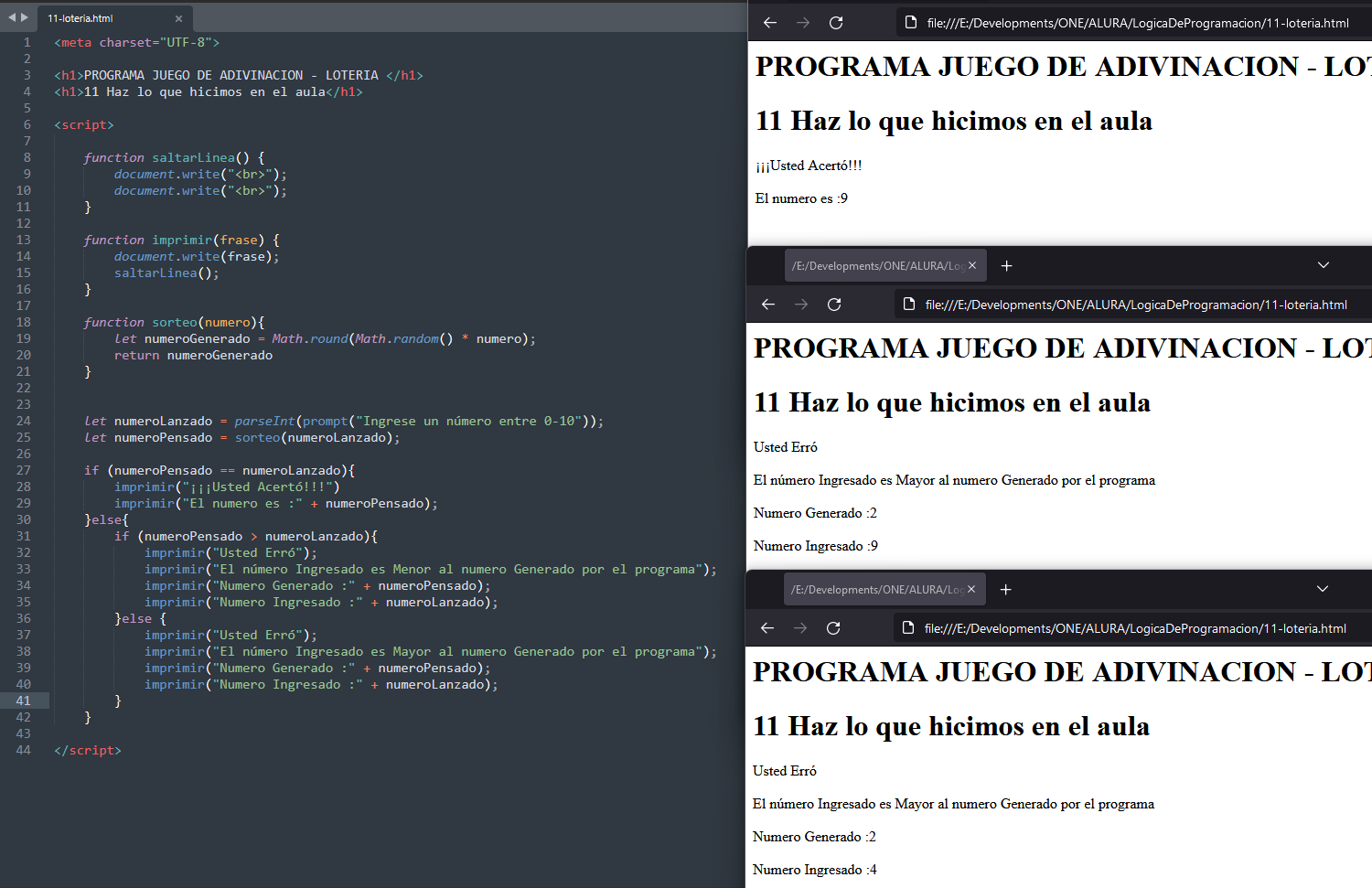The width and height of the screenshot is (1372, 888).
Task: Click the function saltarLinea() declaration line
Action: tap(174, 157)
